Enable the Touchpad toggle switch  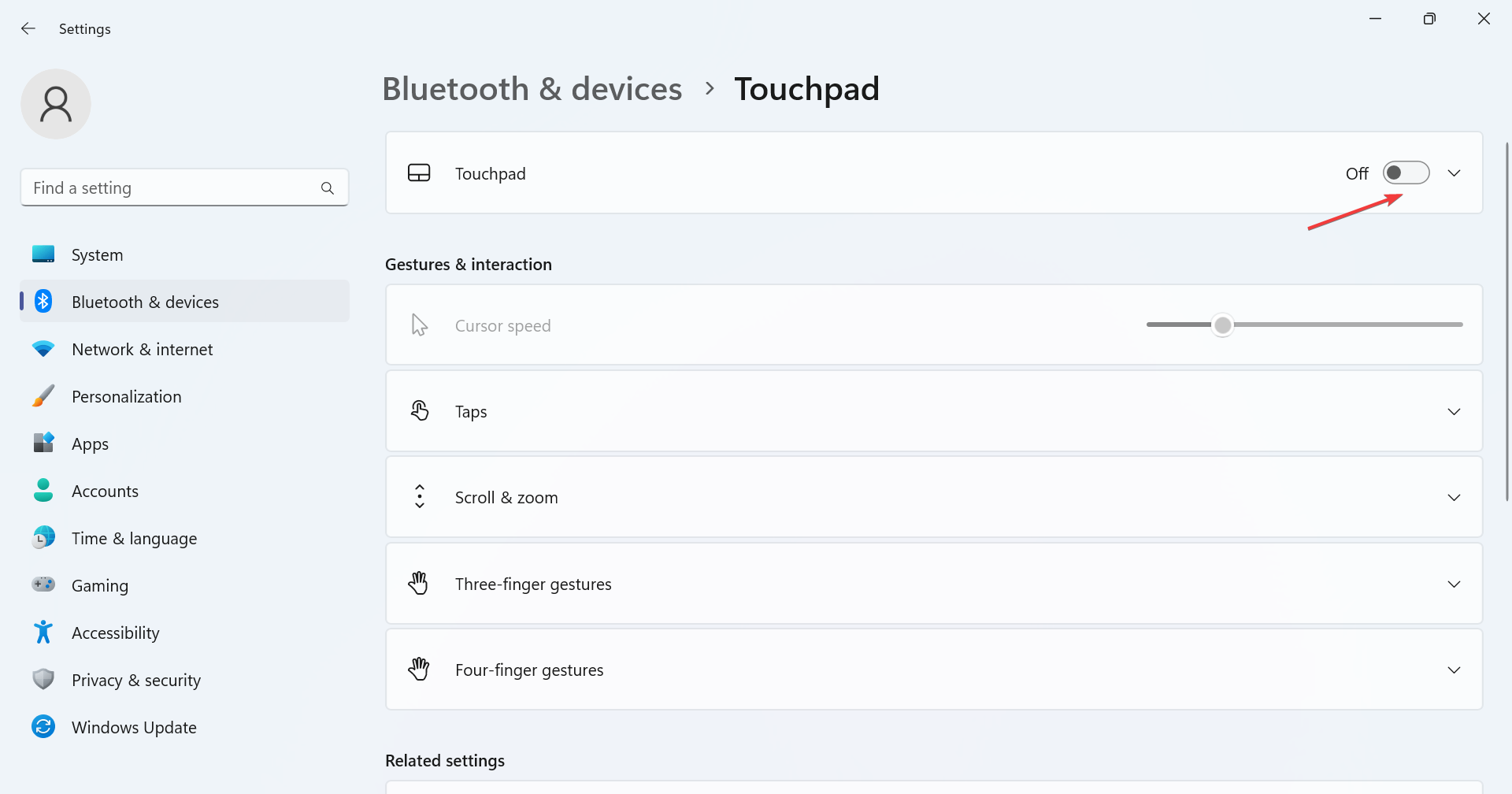1406,173
